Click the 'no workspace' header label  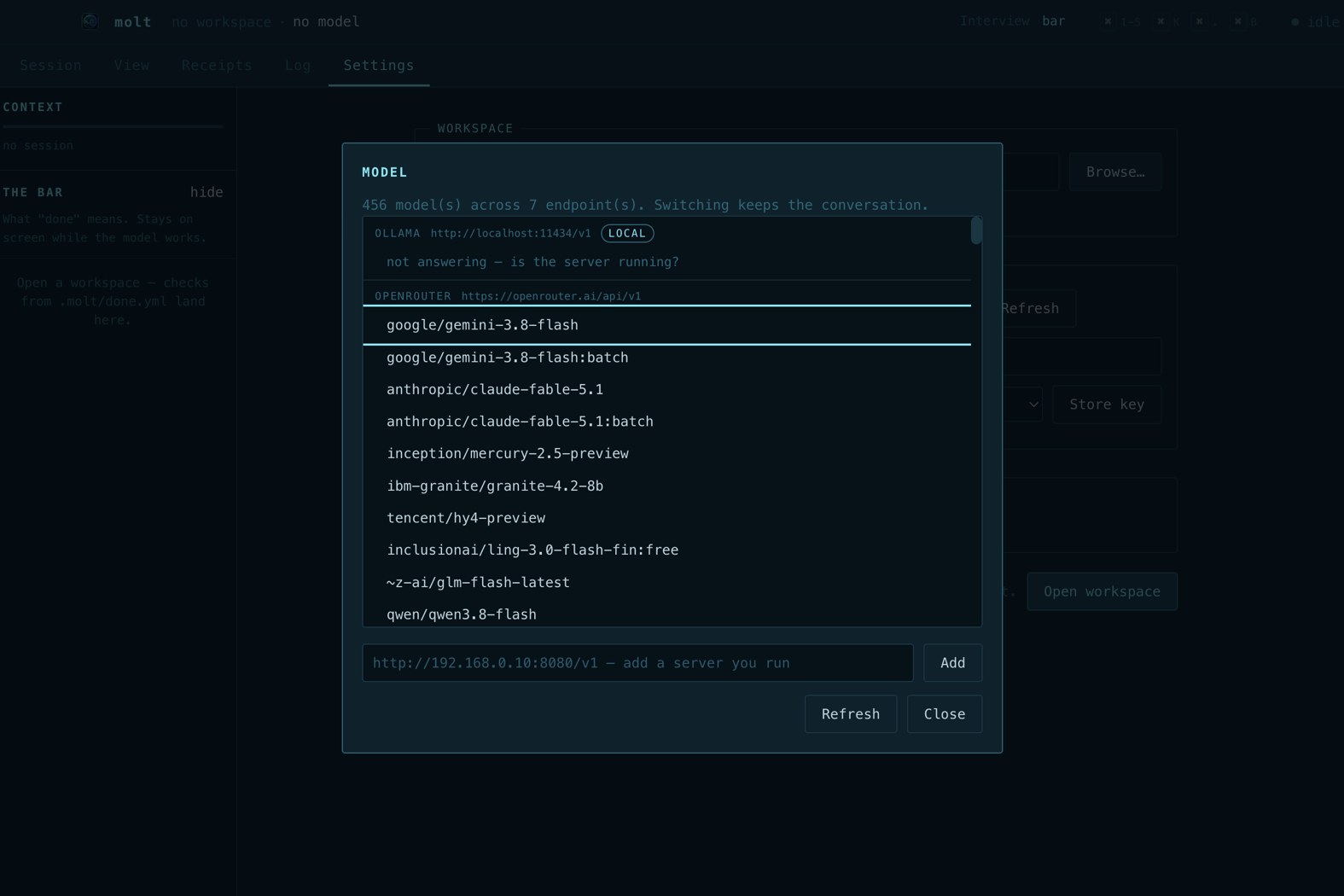tap(221, 21)
